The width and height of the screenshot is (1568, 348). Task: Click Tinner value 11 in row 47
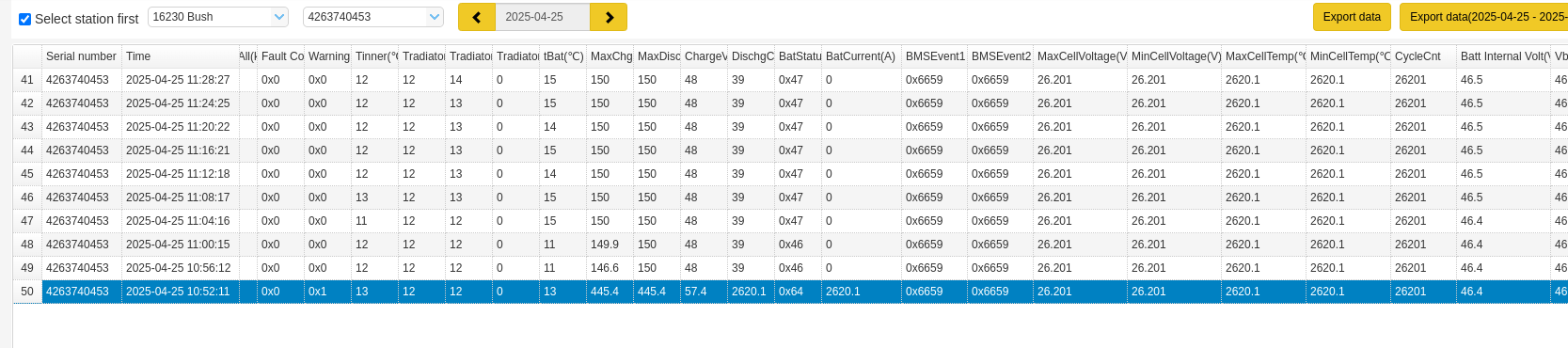(x=375, y=221)
